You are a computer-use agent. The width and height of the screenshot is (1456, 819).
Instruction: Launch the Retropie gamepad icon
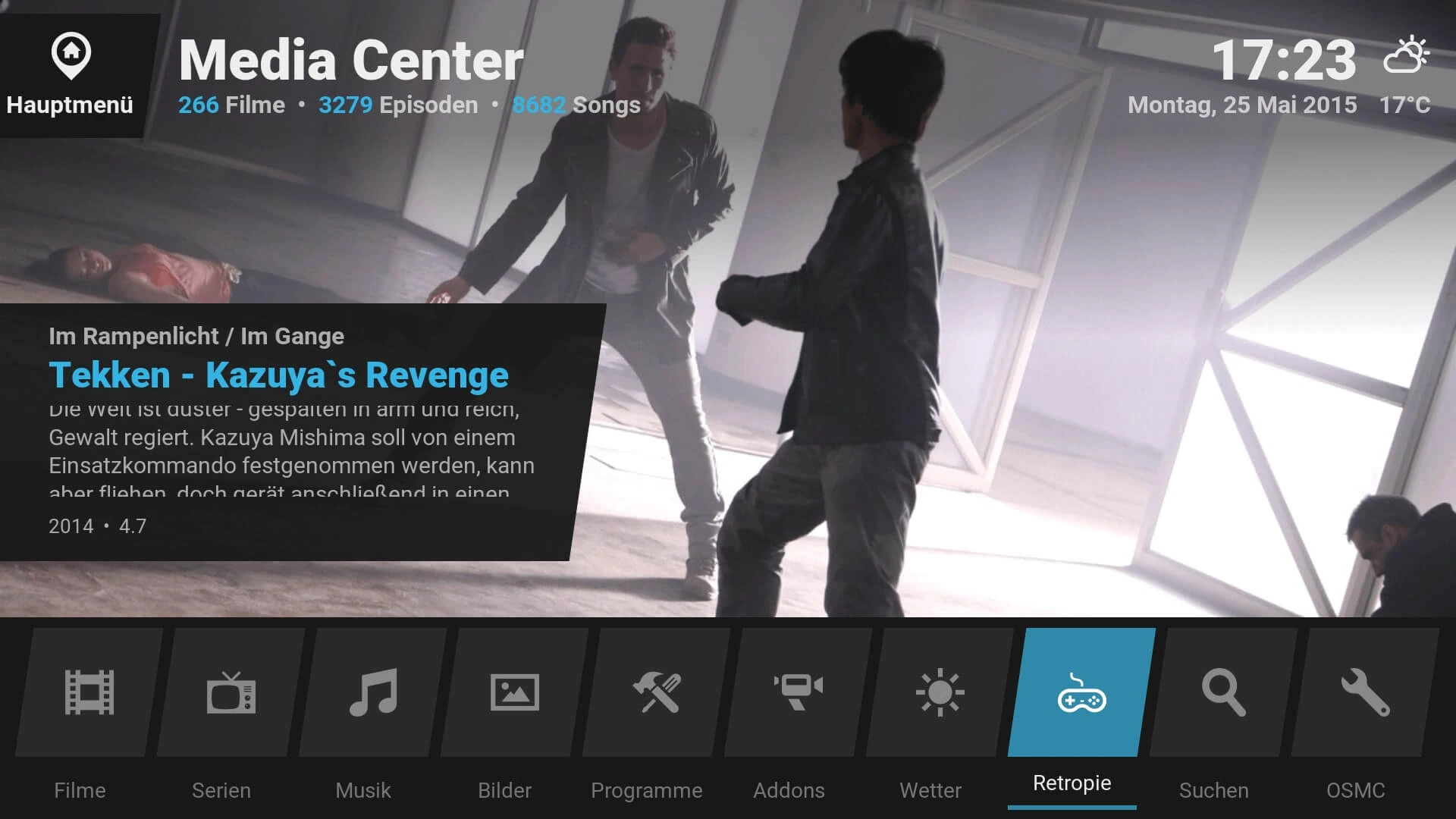(x=1082, y=692)
